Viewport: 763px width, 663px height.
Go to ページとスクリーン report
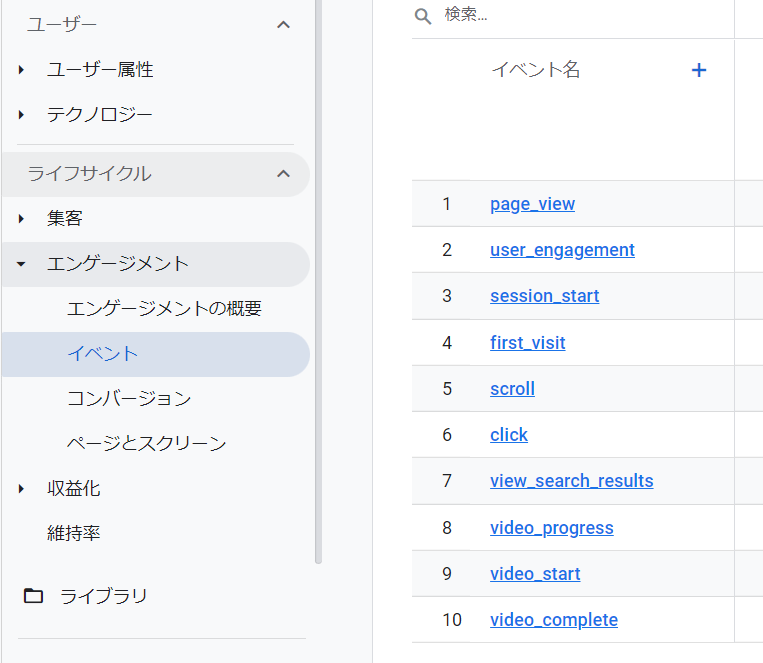tap(146, 443)
